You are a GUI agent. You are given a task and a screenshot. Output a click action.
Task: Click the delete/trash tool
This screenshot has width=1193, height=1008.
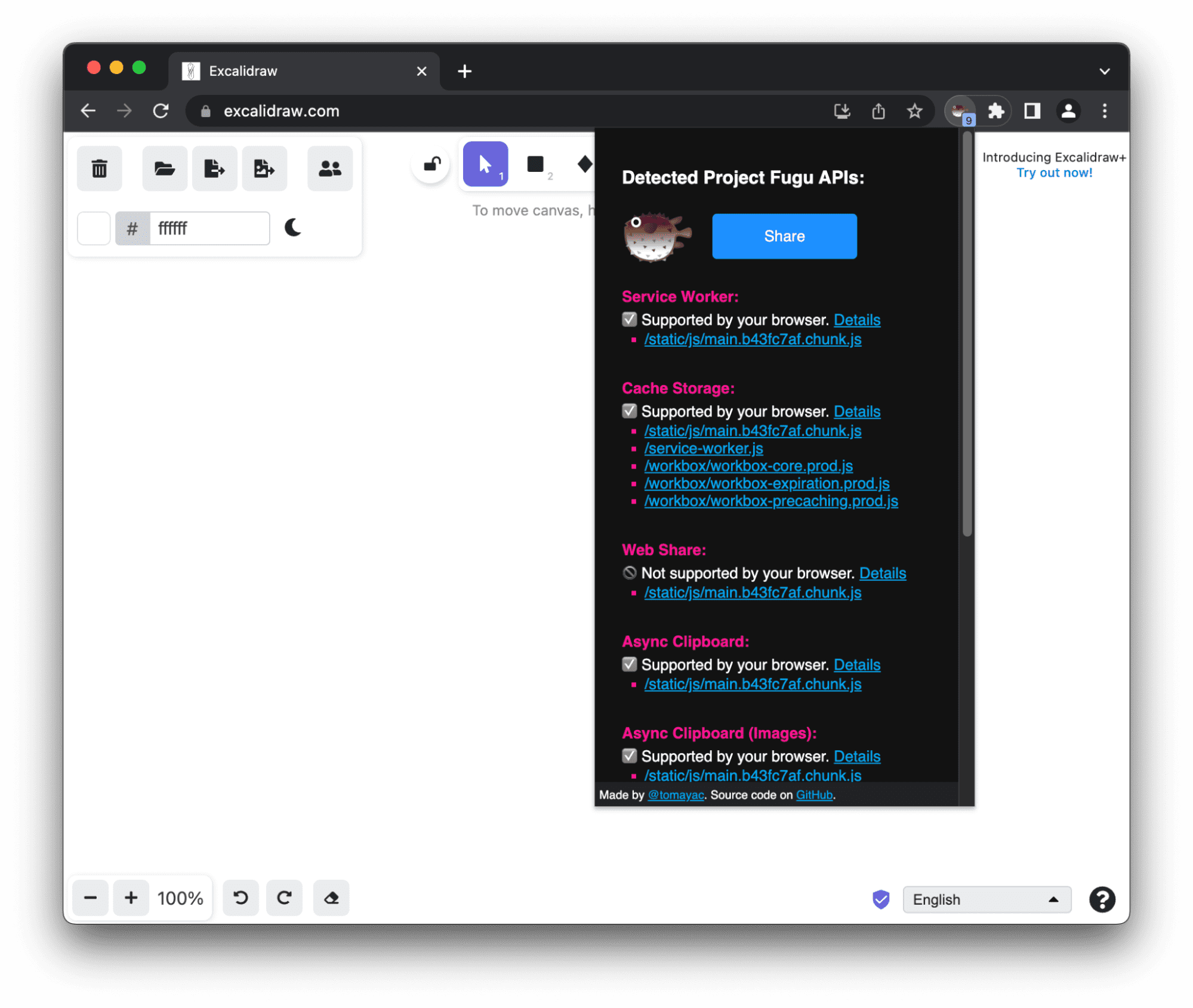(x=99, y=168)
